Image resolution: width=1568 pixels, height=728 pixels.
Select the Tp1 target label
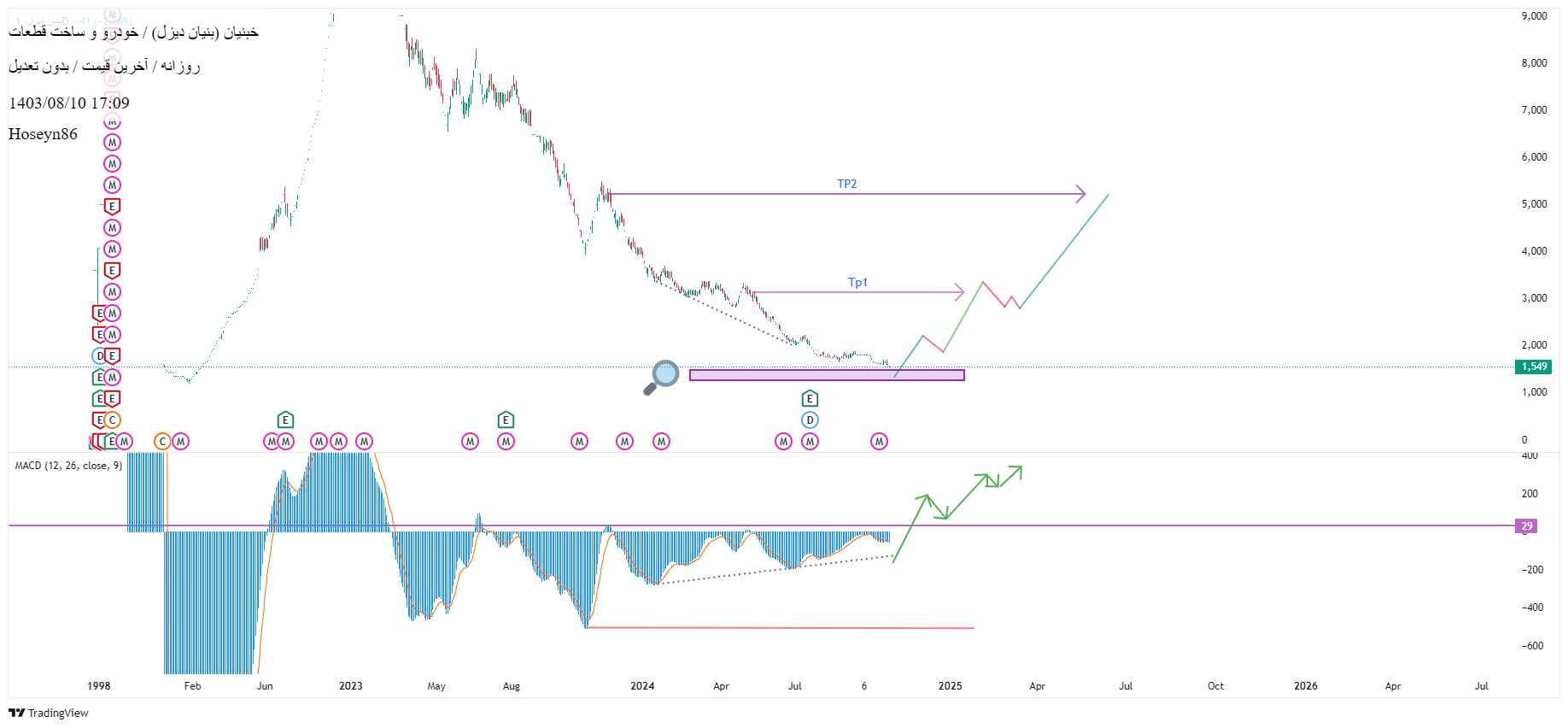tap(857, 282)
